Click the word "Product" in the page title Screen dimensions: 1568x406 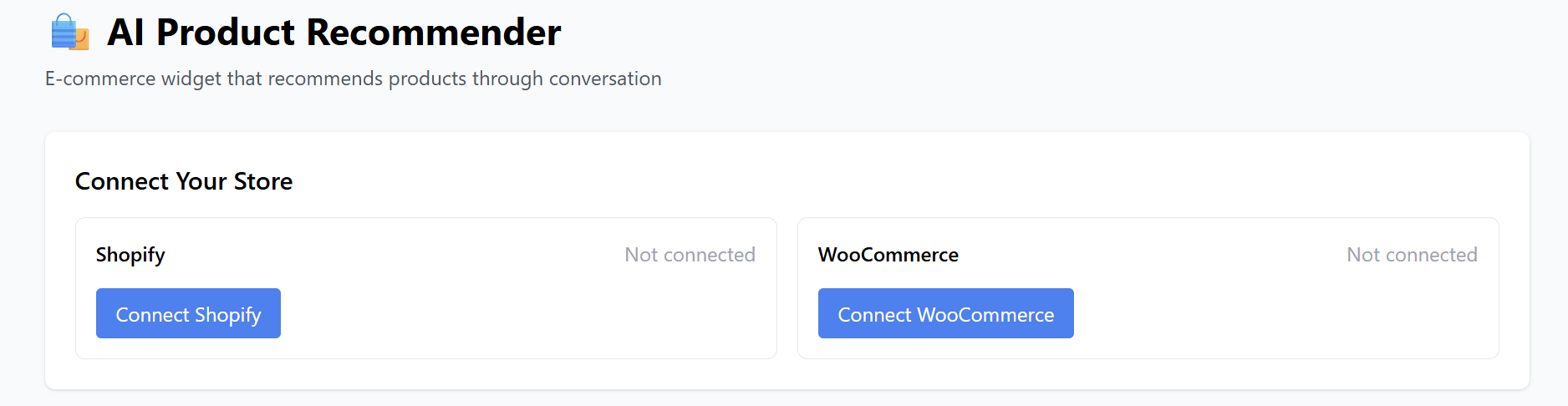click(226, 33)
